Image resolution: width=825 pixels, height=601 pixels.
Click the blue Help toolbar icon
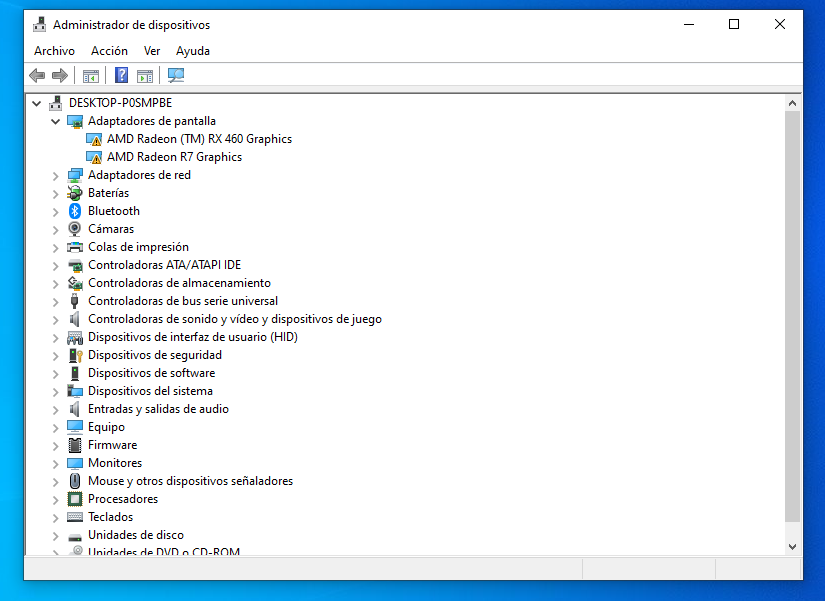click(121, 75)
